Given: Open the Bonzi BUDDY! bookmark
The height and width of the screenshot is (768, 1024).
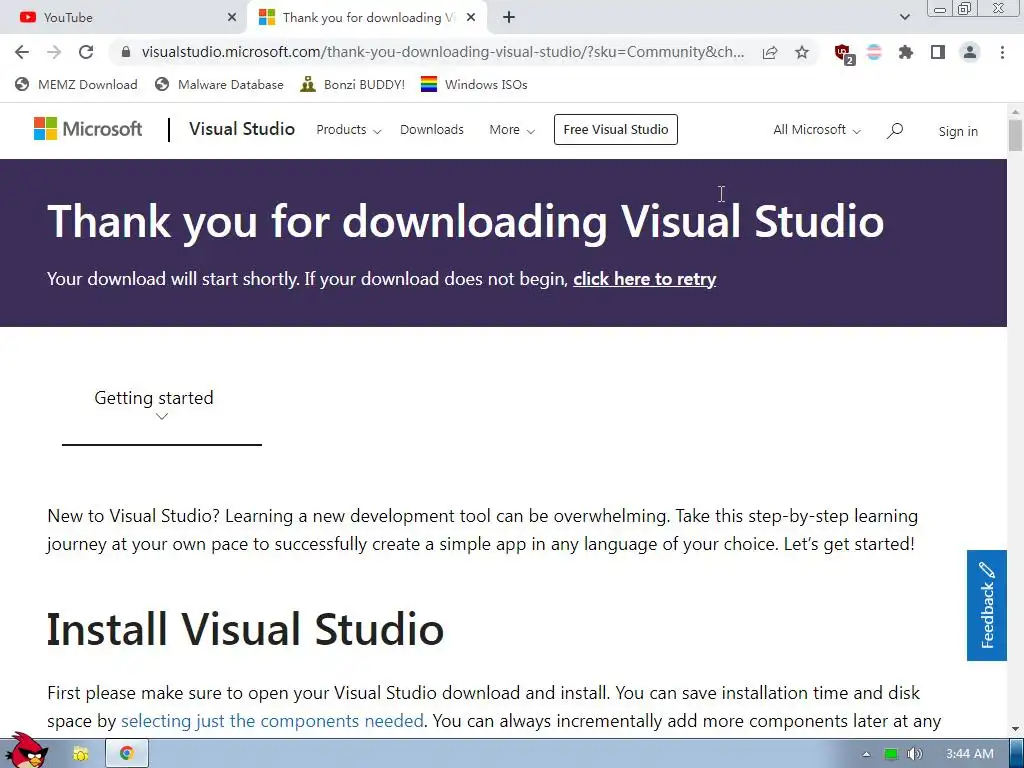Looking at the screenshot, I should (353, 84).
